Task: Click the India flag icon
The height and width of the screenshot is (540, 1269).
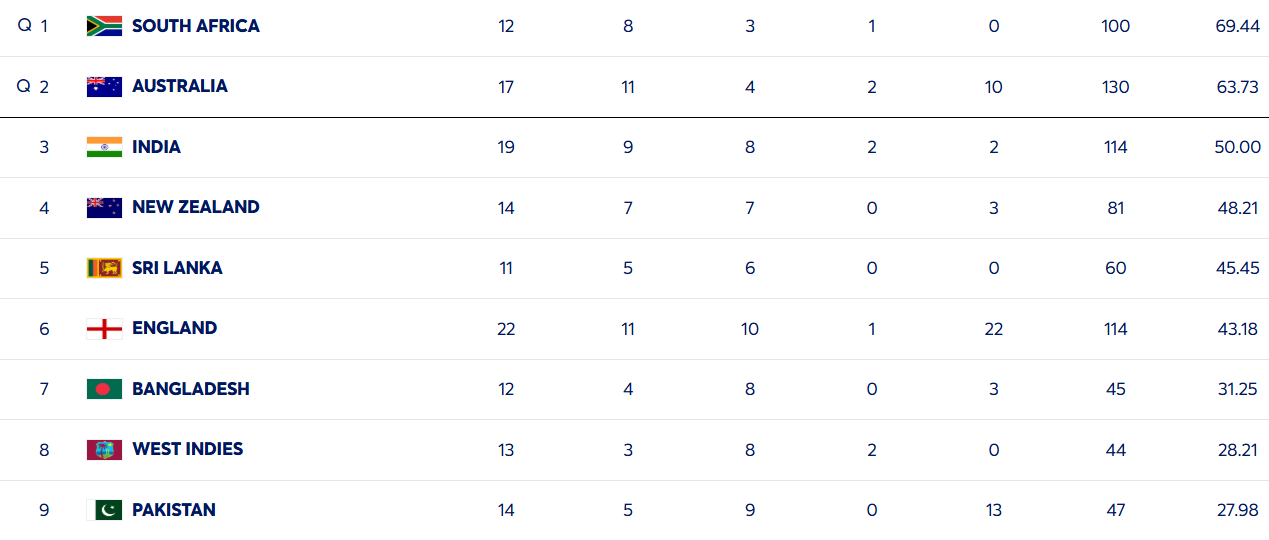Action: pyautogui.click(x=104, y=147)
